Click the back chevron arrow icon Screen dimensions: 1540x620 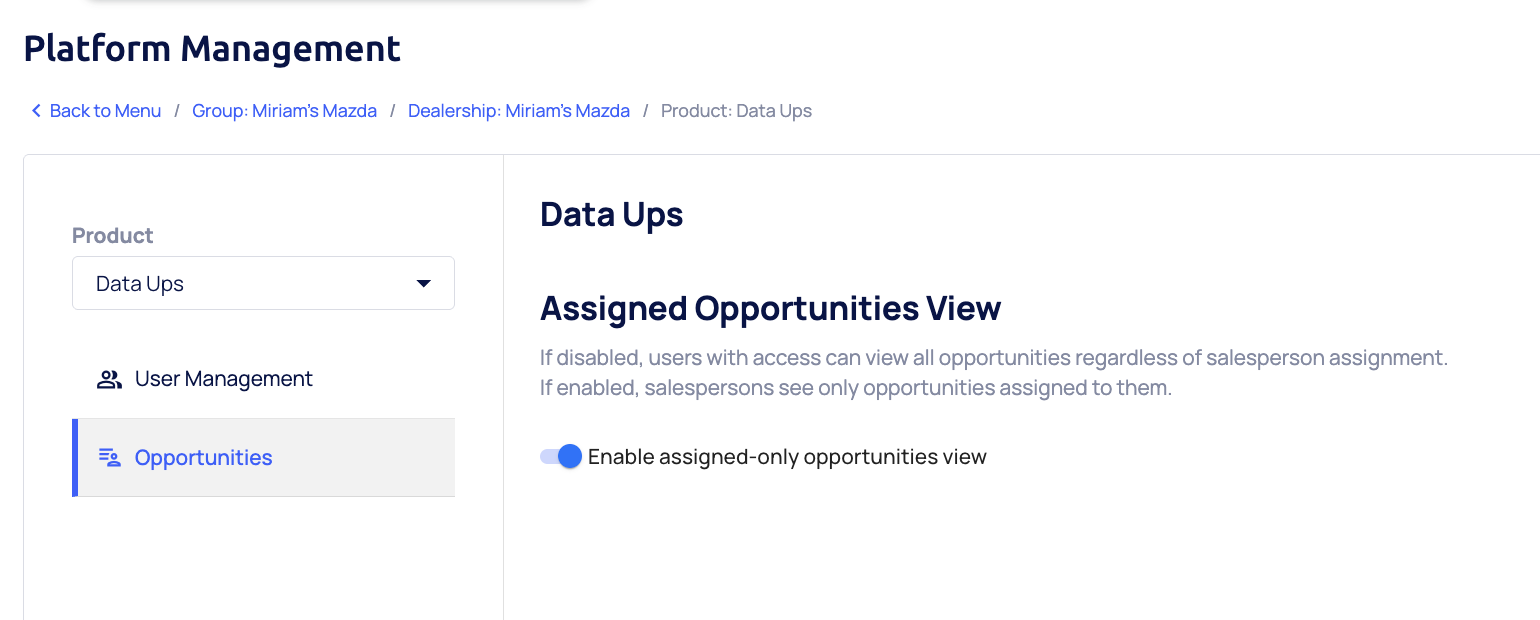[x=36, y=111]
